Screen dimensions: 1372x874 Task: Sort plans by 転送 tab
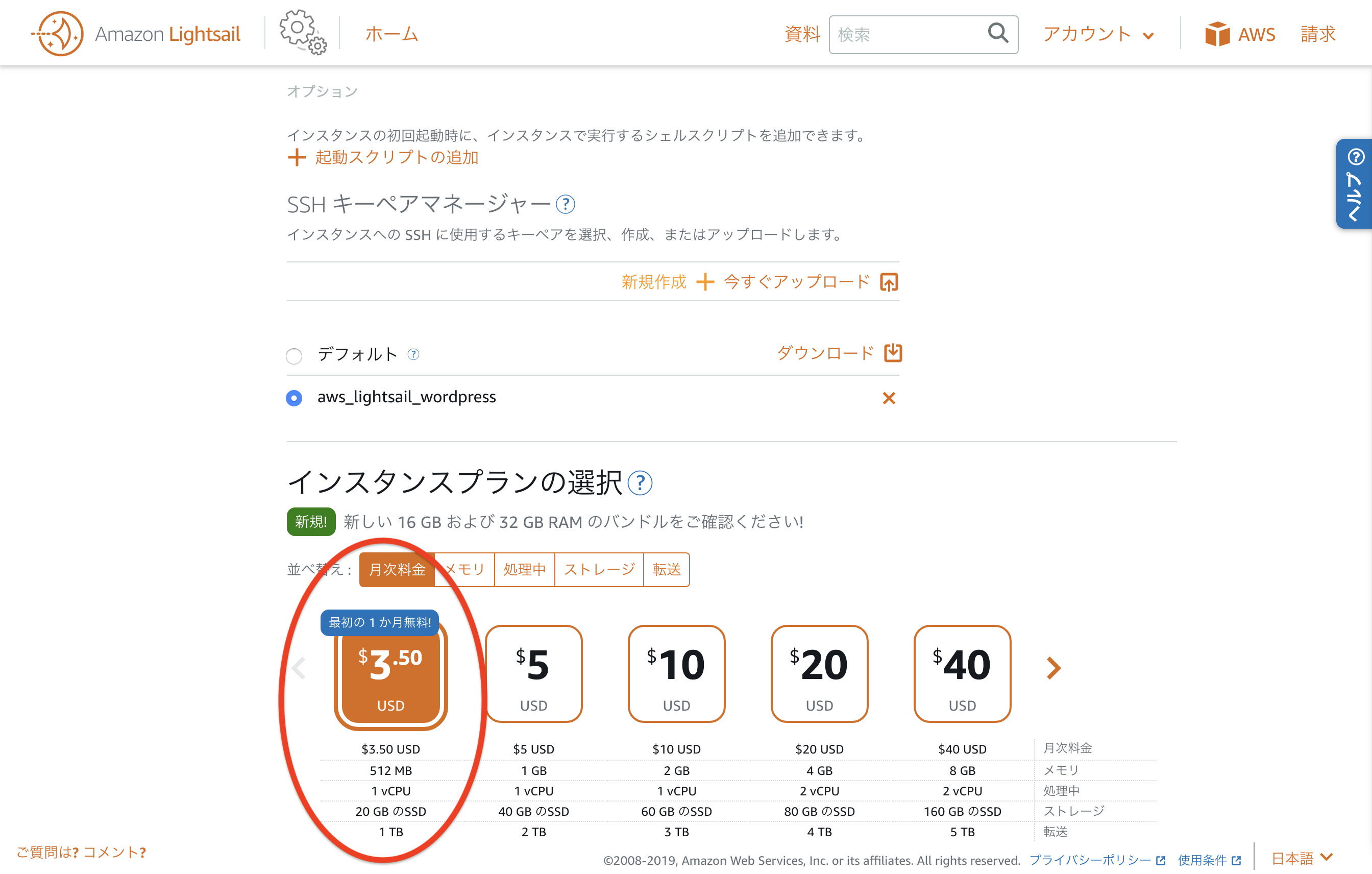tap(667, 569)
